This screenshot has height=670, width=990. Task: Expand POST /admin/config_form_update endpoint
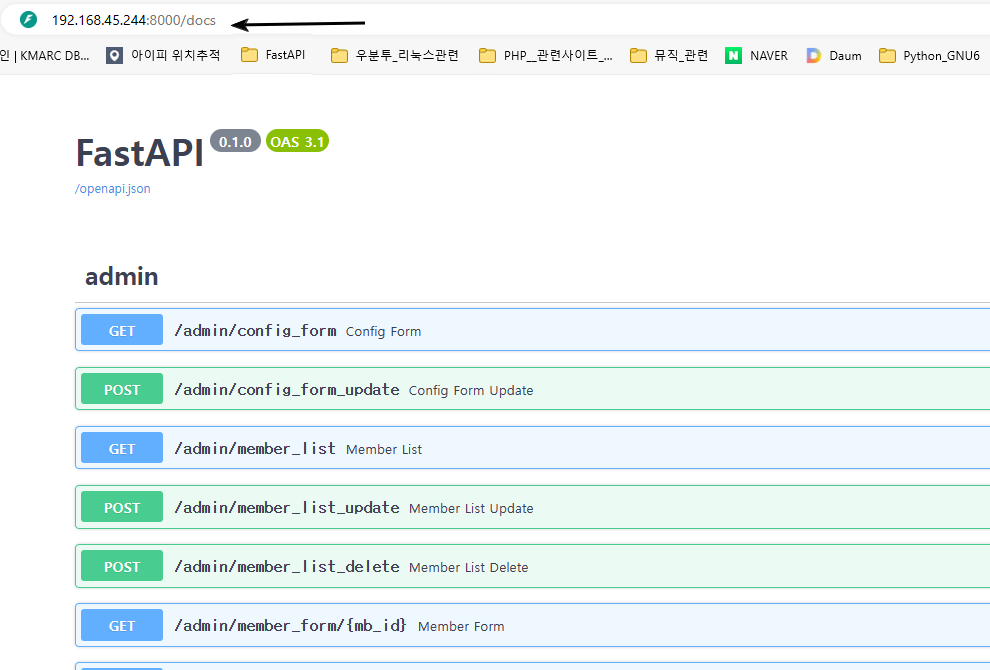[x=286, y=390]
